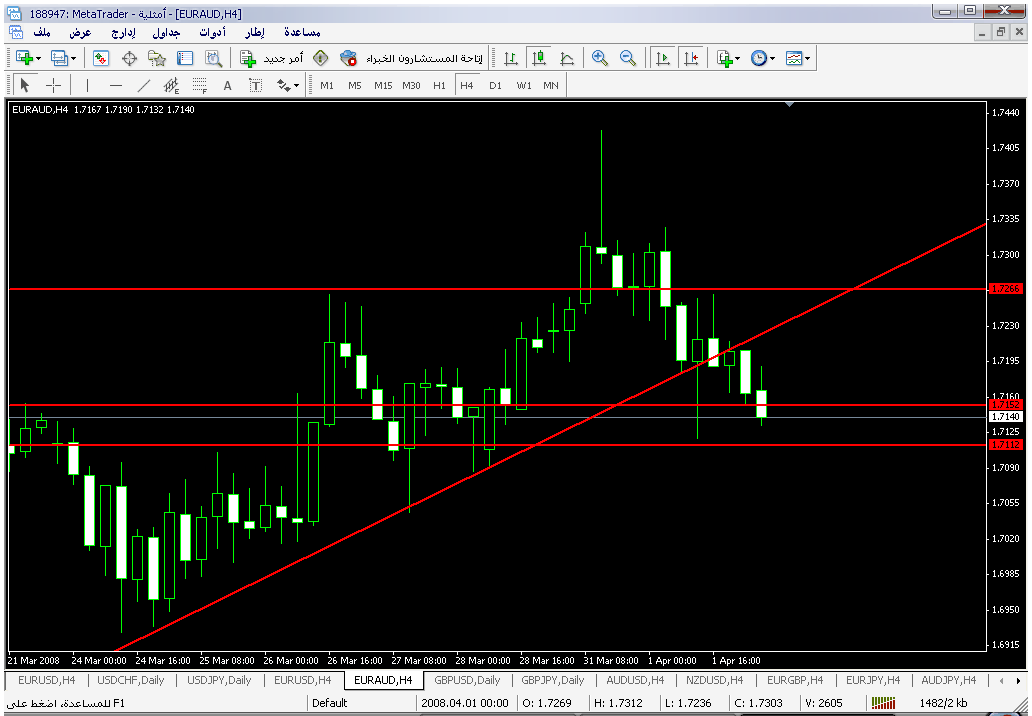Viewport: 1032px width, 716px height.
Task: Select the text label 'A' tool
Action: [x=227, y=85]
